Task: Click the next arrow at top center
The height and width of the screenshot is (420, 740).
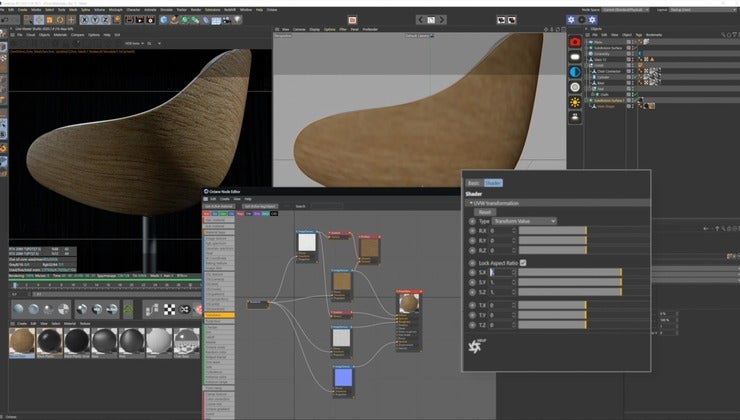Action: tap(442, 20)
